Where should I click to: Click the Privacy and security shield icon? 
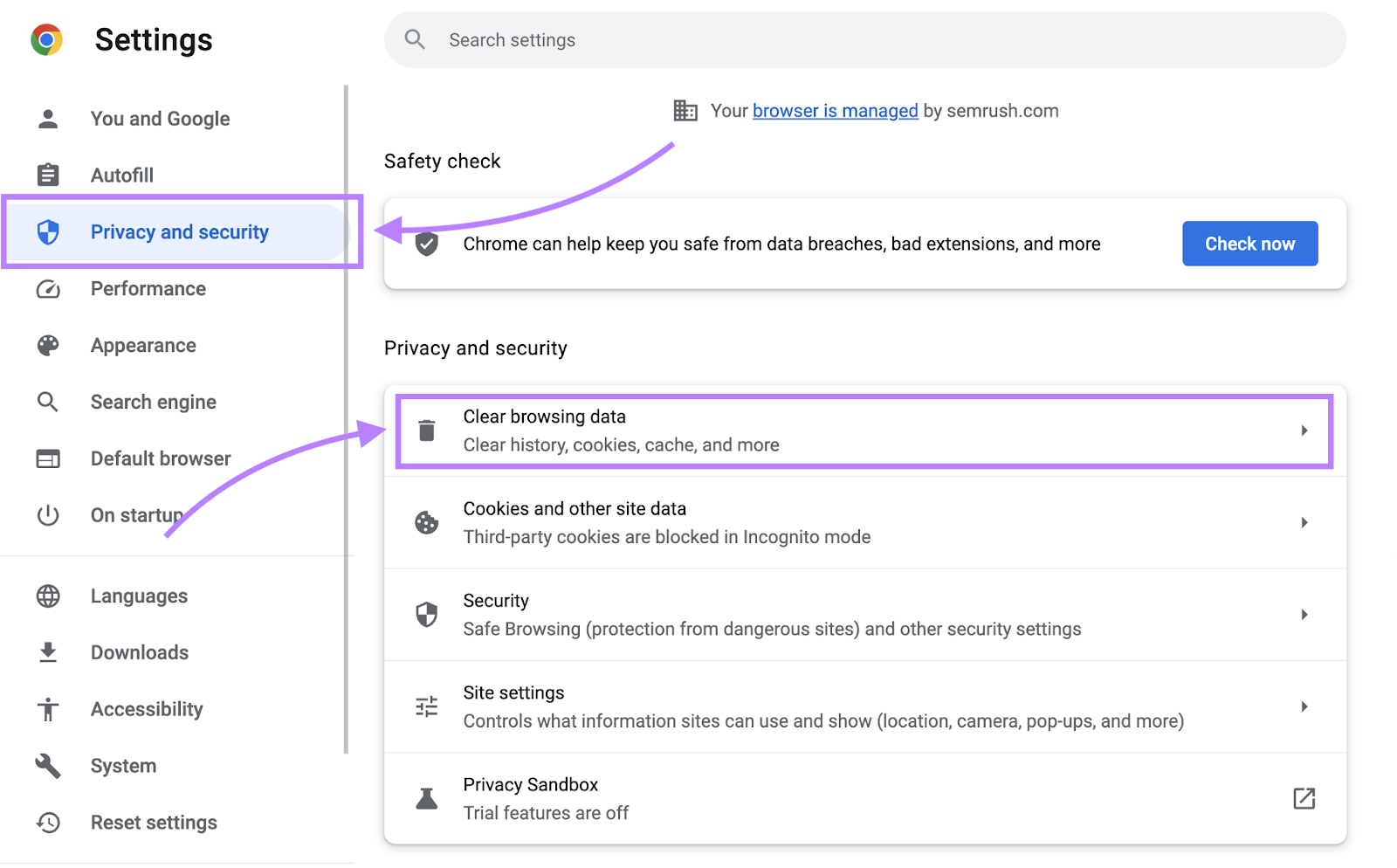click(48, 231)
